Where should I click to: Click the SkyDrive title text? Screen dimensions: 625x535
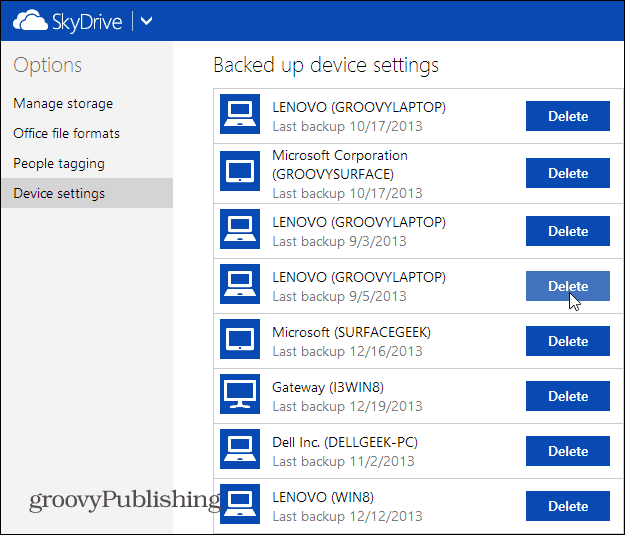[87, 22]
